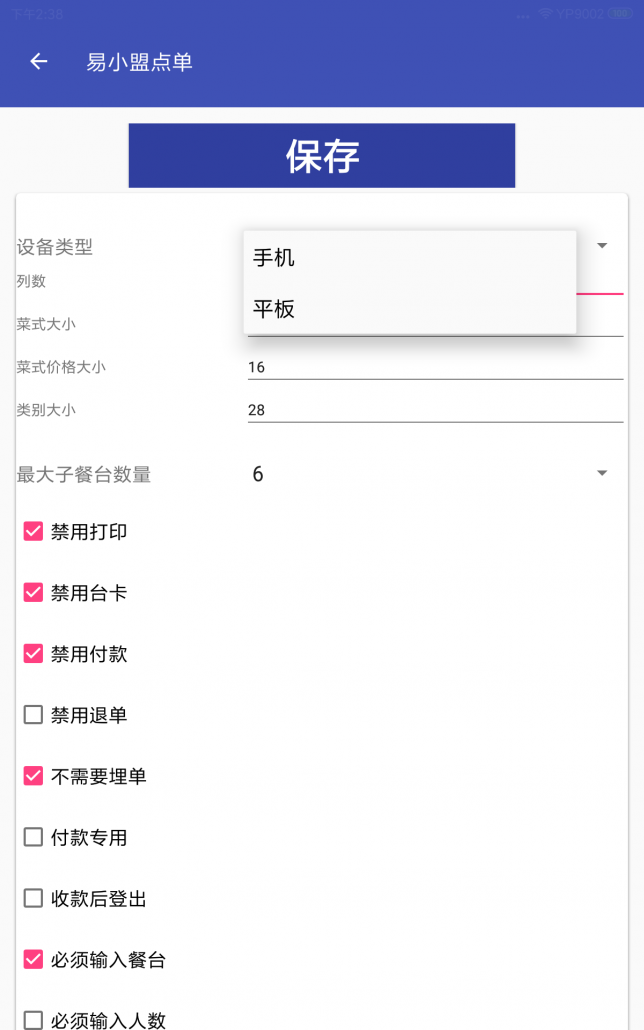Enable the 禁用退单 checkbox
This screenshot has height=1030, width=644.
tap(34, 714)
